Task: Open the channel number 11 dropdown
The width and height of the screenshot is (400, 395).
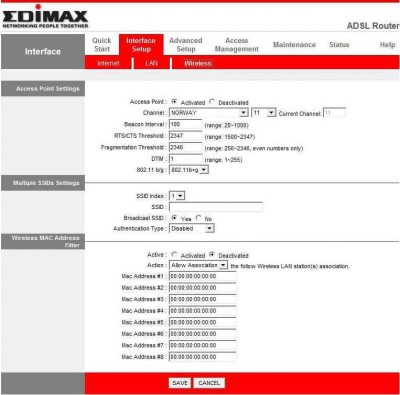Action: (263, 113)
